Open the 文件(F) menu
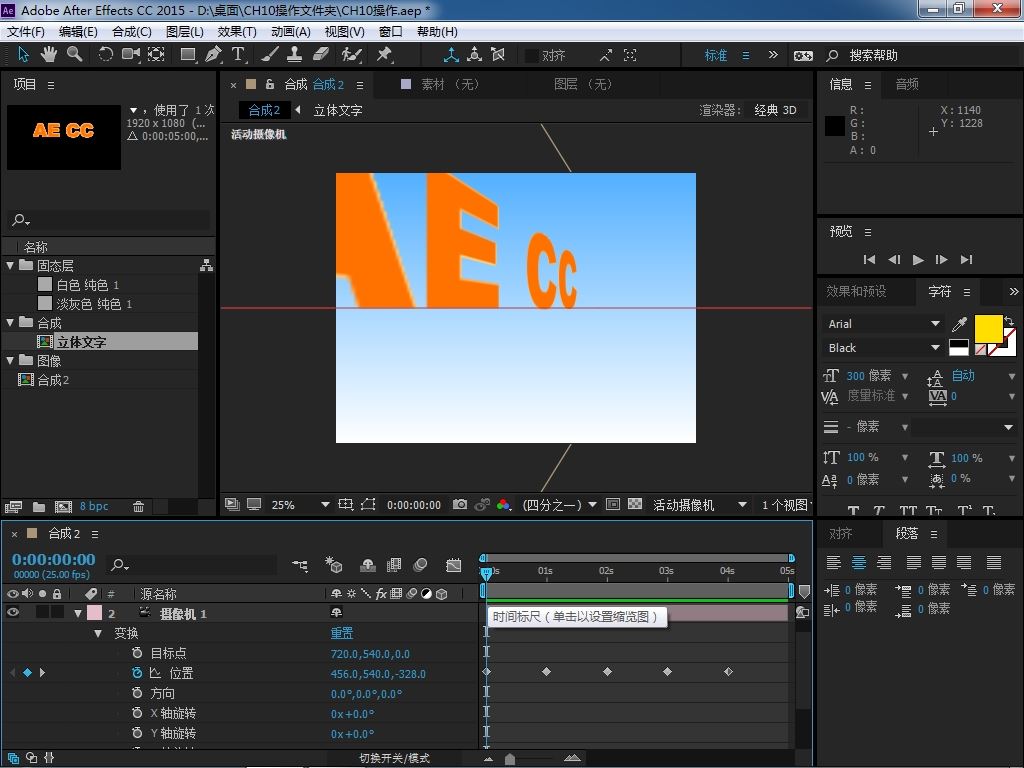 (25, 31)
